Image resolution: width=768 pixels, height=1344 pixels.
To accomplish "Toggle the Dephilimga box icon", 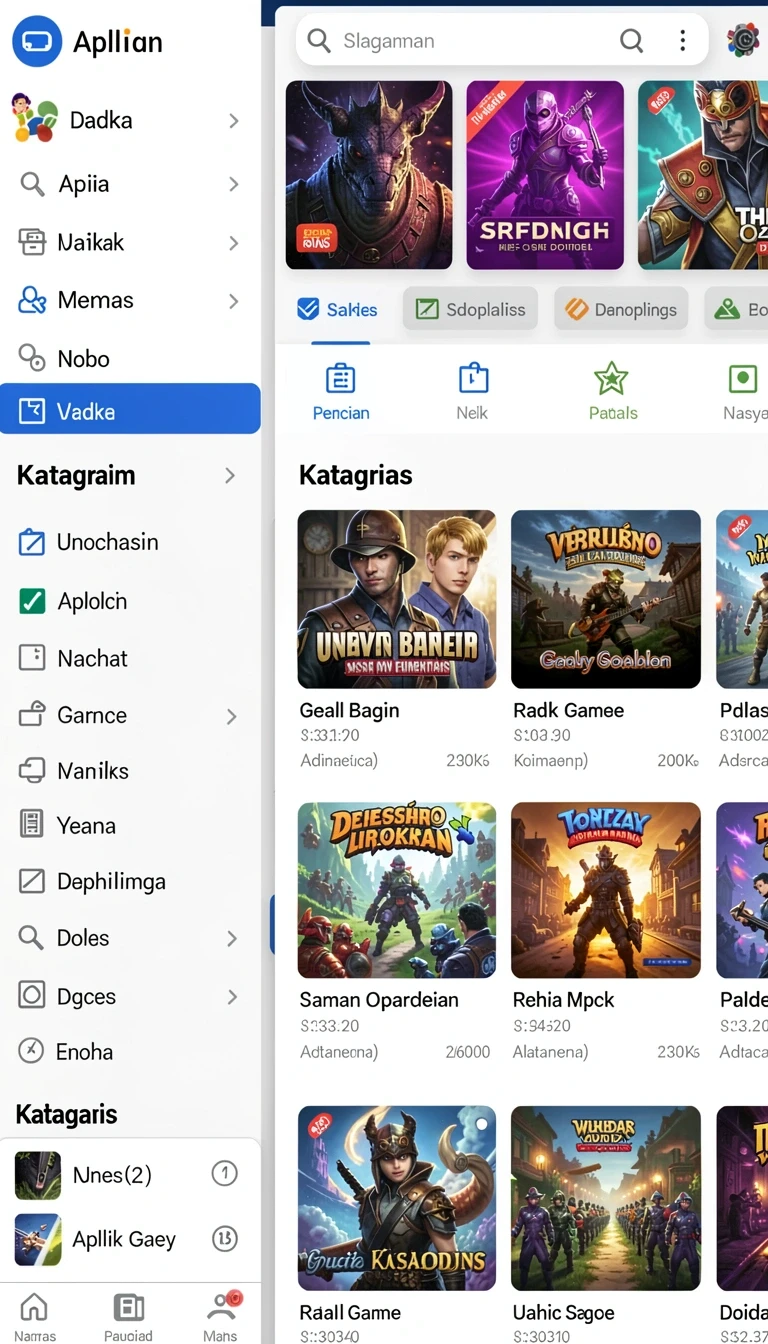I will [x=32, y=881].
